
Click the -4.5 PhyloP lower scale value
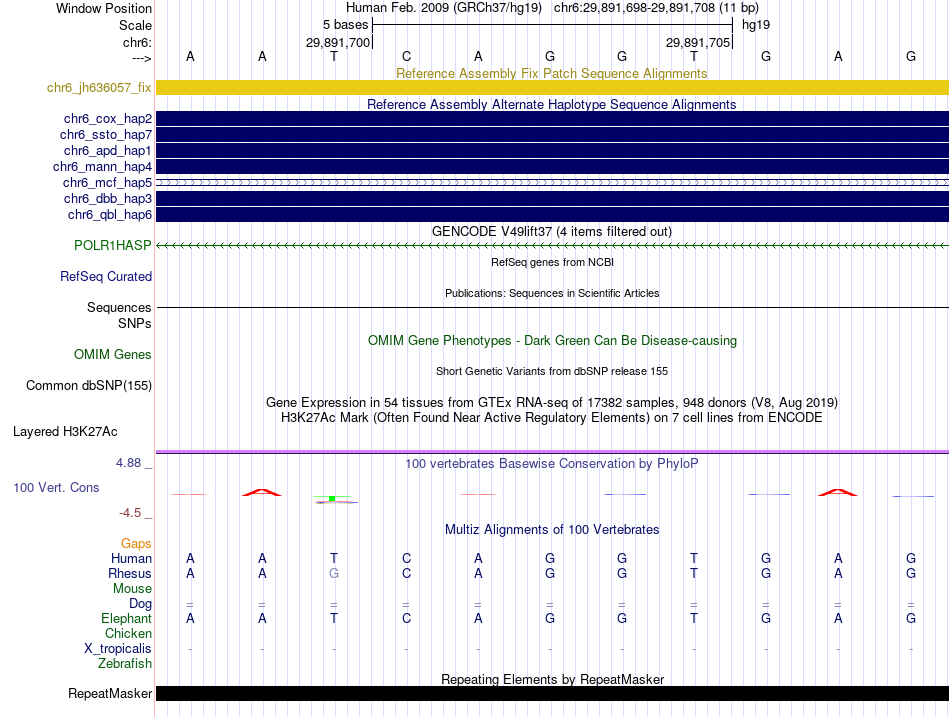point(130,513)
